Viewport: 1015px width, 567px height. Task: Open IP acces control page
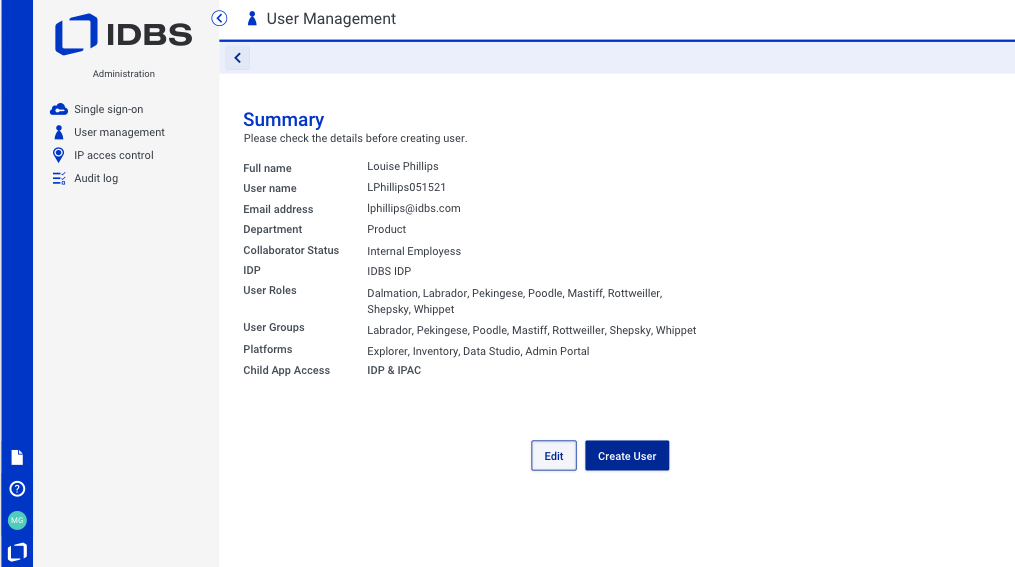113,155
